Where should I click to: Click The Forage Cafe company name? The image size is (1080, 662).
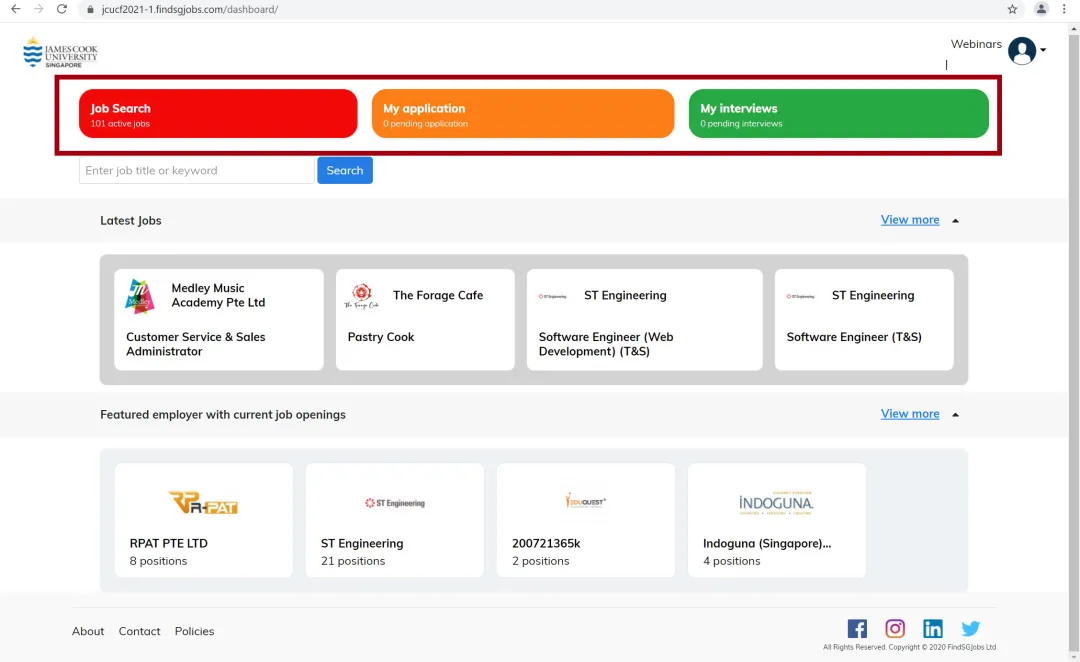coord(438,295)
